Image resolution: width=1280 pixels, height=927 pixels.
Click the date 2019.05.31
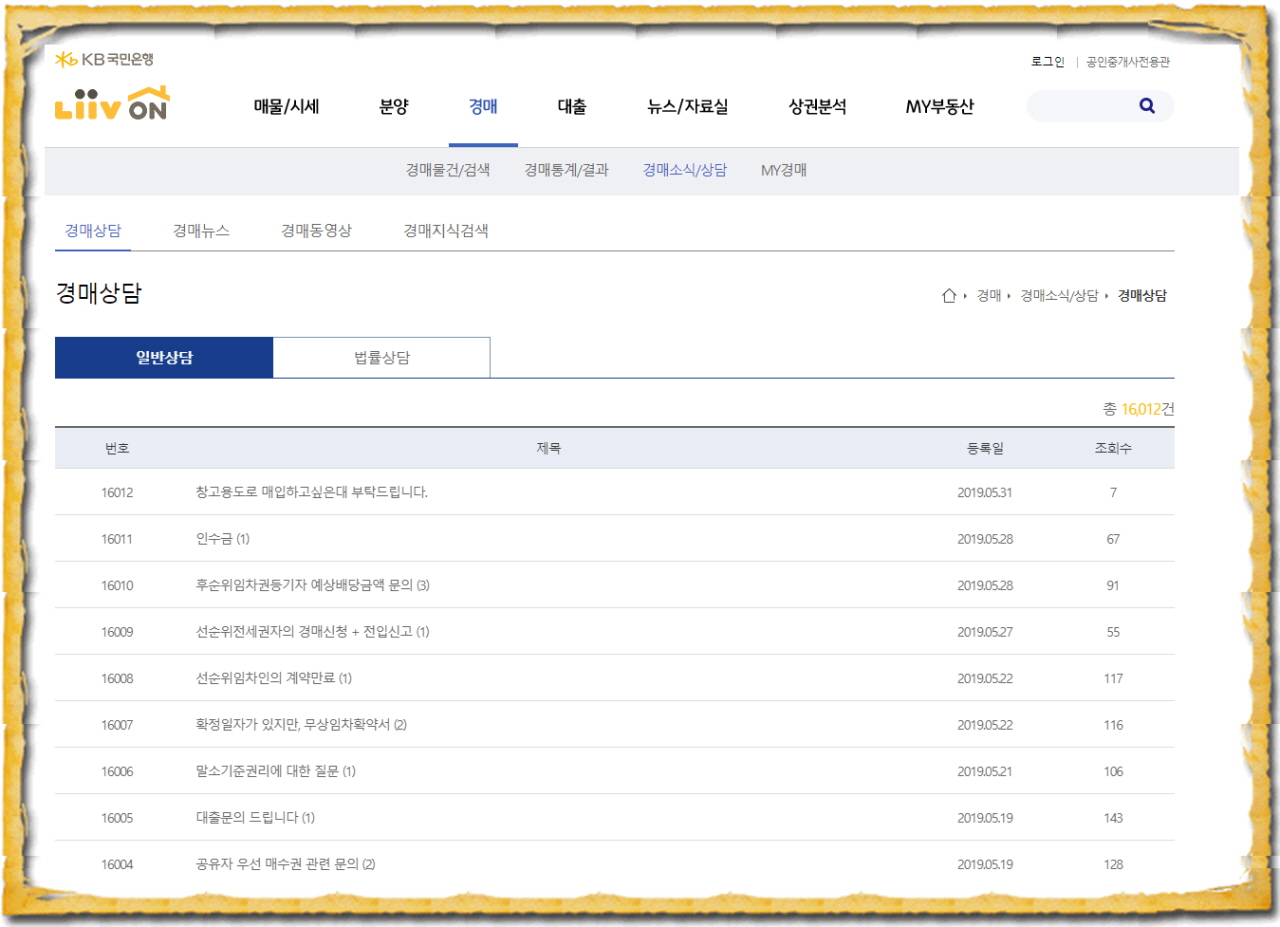985,493
